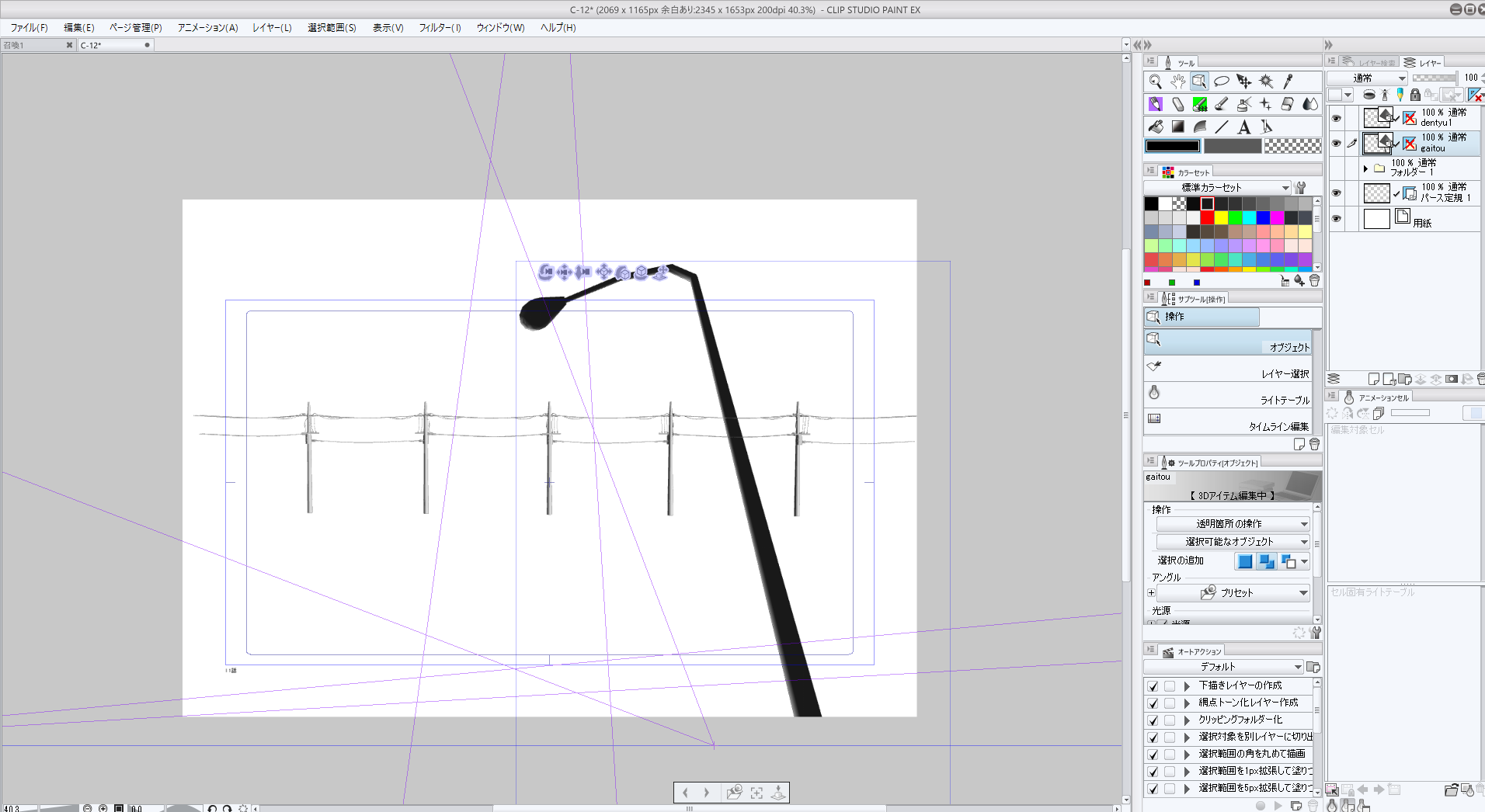The width and height of the screenshot is (1485, 812).
Task: Click the layer opacity slider
Action: point(1434,78)
